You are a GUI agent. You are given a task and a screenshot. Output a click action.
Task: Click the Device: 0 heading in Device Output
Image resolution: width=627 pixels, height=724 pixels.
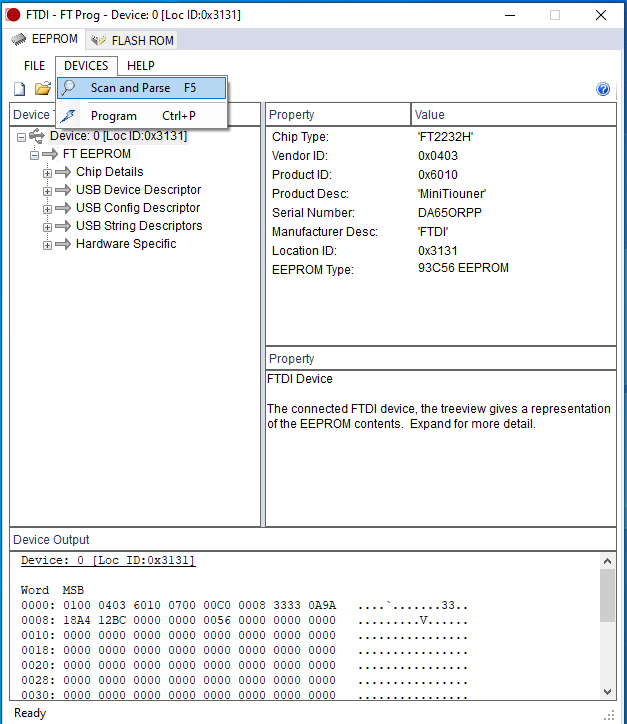pyautogui.click(x=108, y=561)
